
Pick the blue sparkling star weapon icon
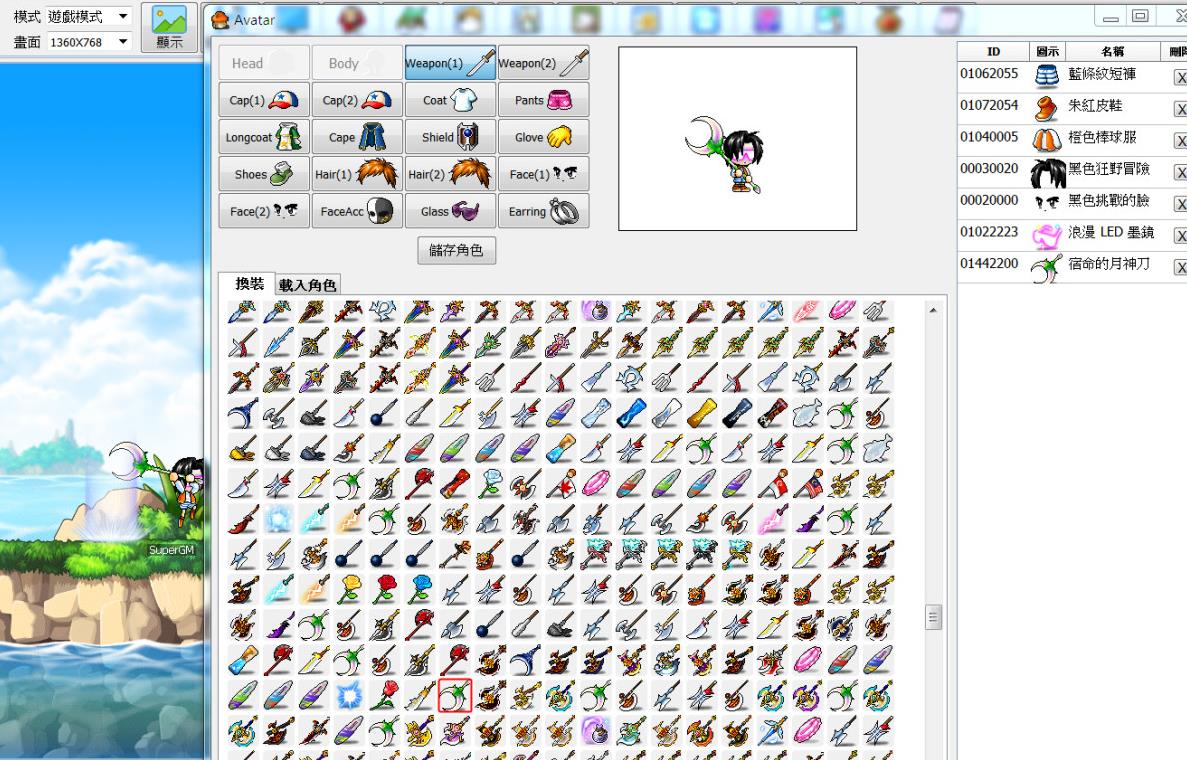(348, 695)
